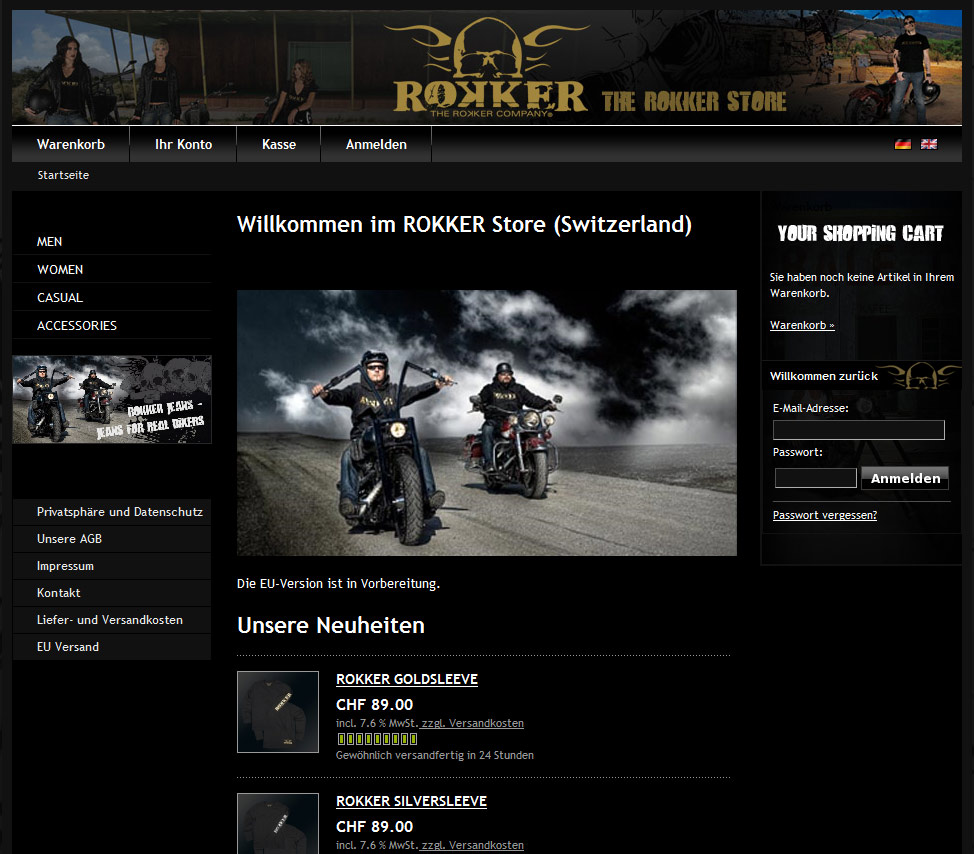Click the ROKKER skull logo in header
The height and width of the screenshot is (854, 974).
click(x=490, y=67)
